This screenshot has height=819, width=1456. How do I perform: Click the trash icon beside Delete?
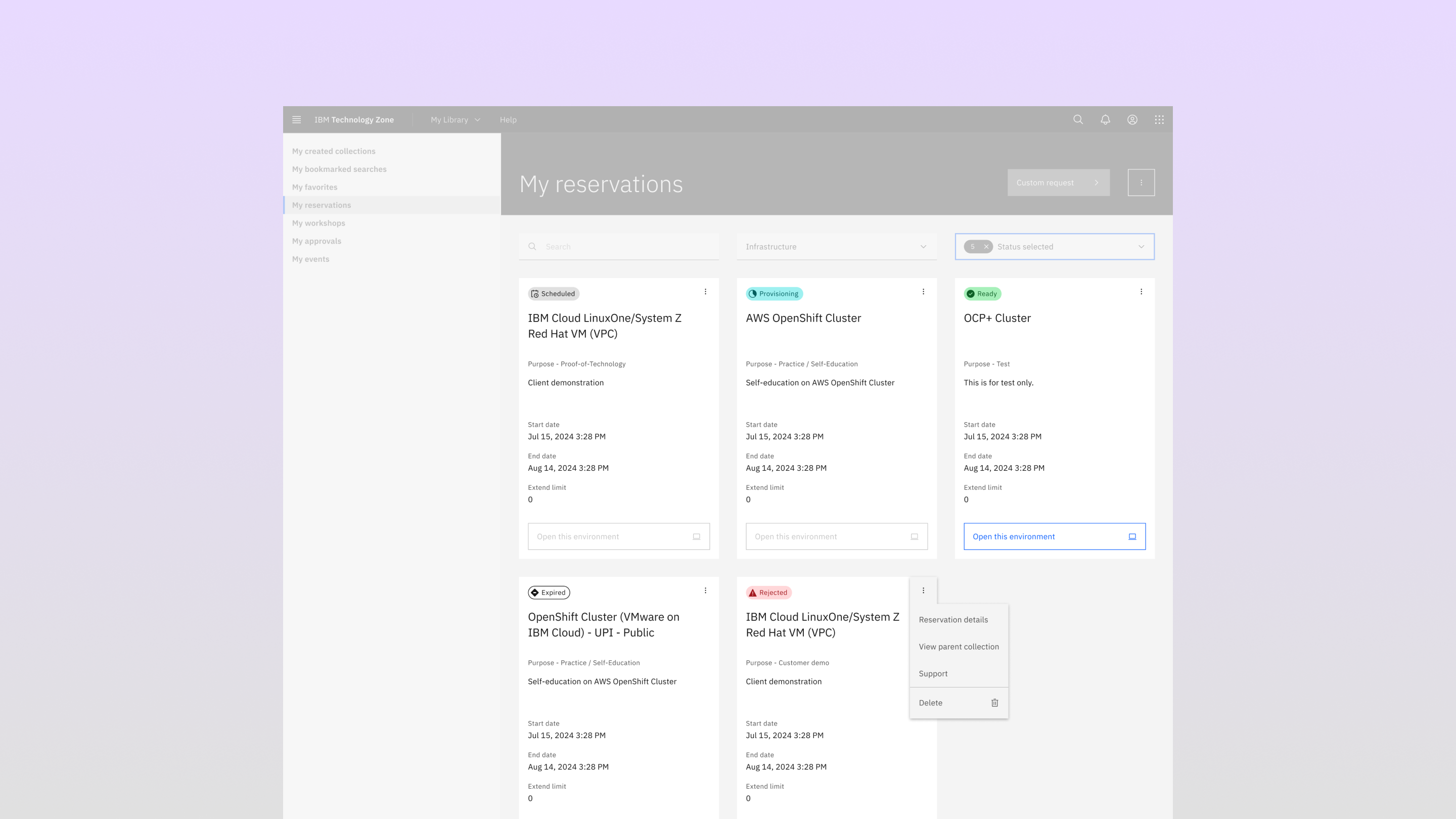[995, 703]
